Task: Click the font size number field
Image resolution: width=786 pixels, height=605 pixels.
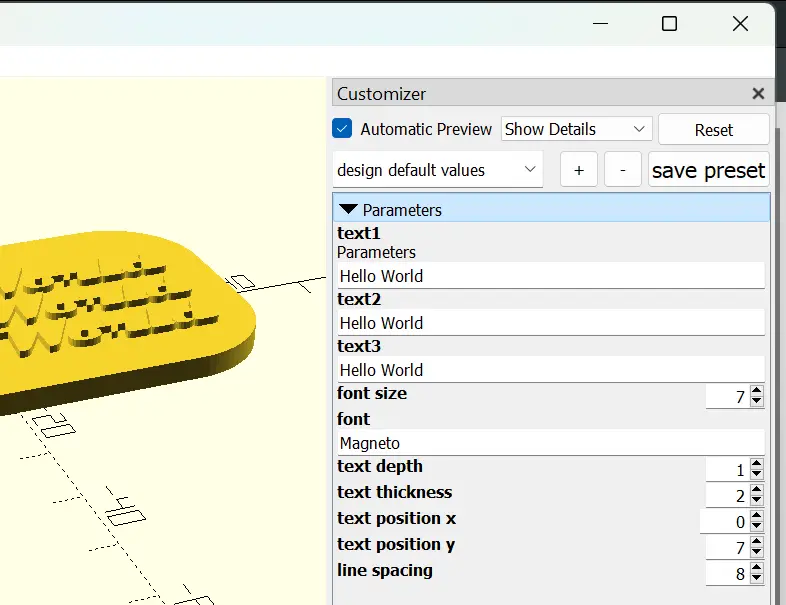Action: click(728, 396)
